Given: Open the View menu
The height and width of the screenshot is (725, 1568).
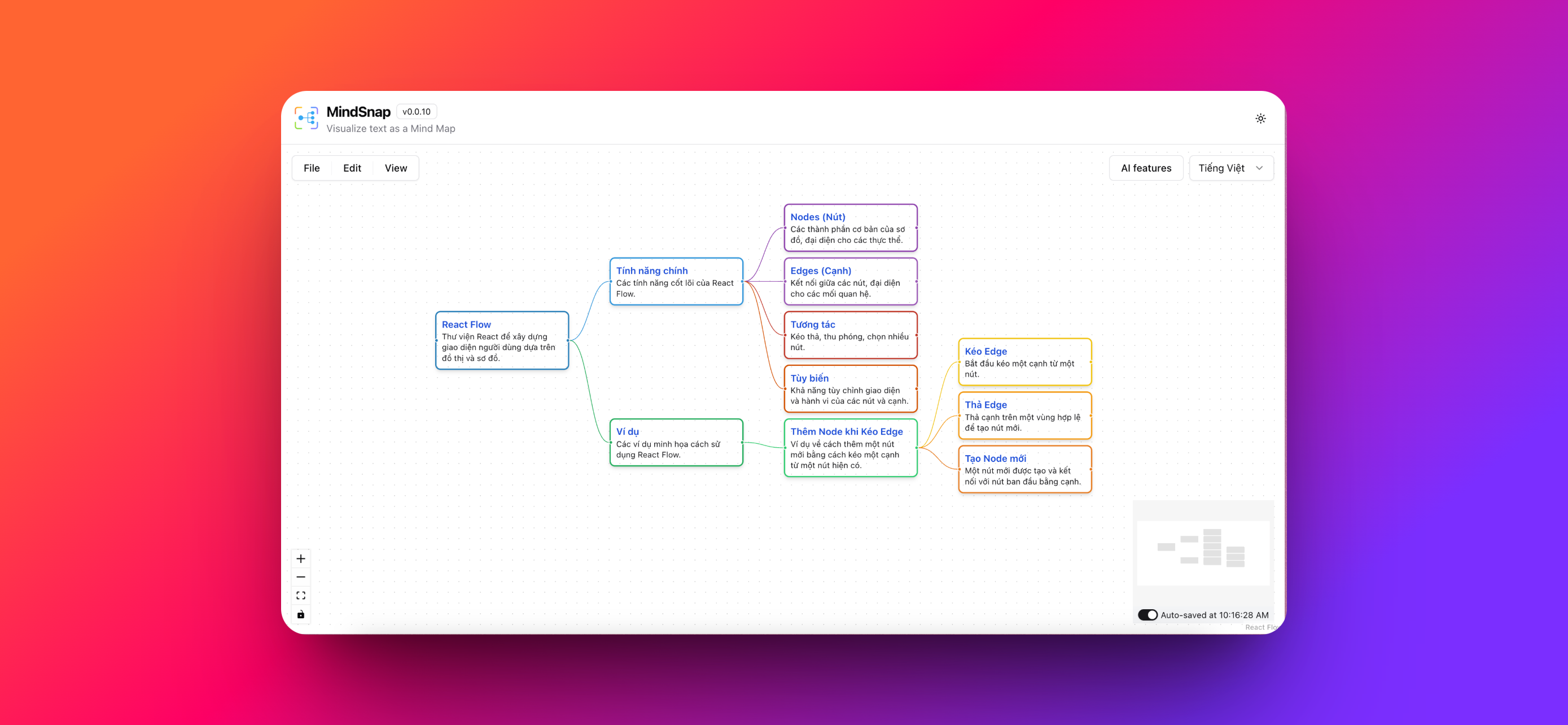Looking at the screenshot, I should pos(396,168).
